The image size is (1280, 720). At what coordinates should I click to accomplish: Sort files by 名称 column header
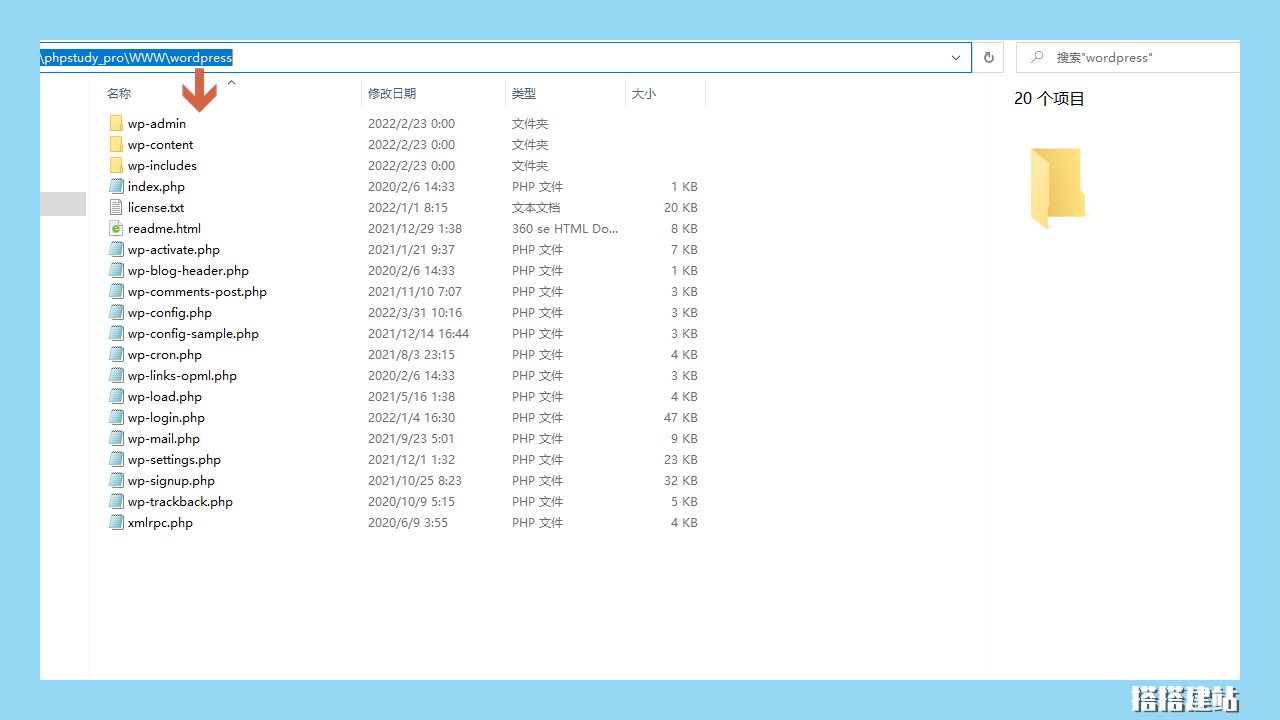click(x=119, y=93)
